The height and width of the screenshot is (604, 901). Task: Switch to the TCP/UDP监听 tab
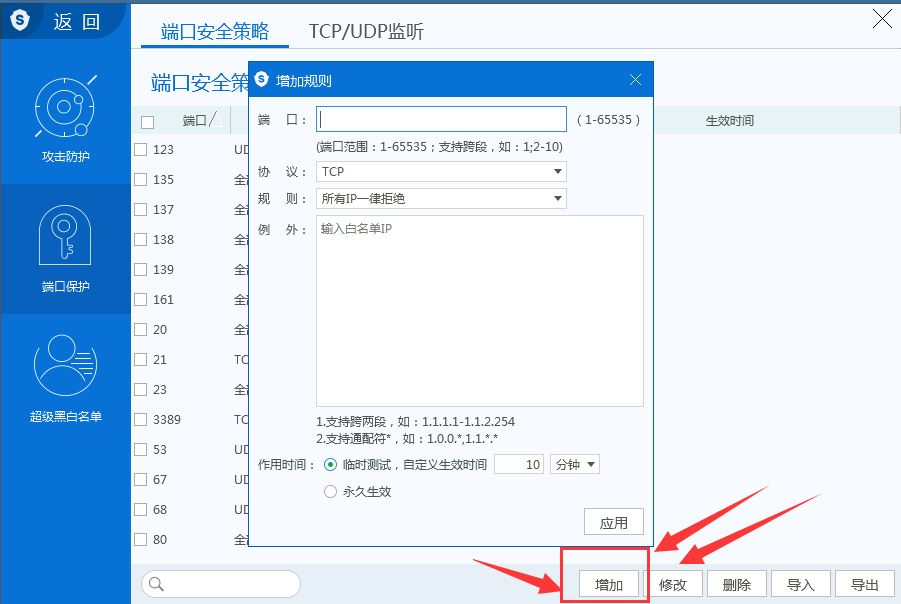[366, 32]
